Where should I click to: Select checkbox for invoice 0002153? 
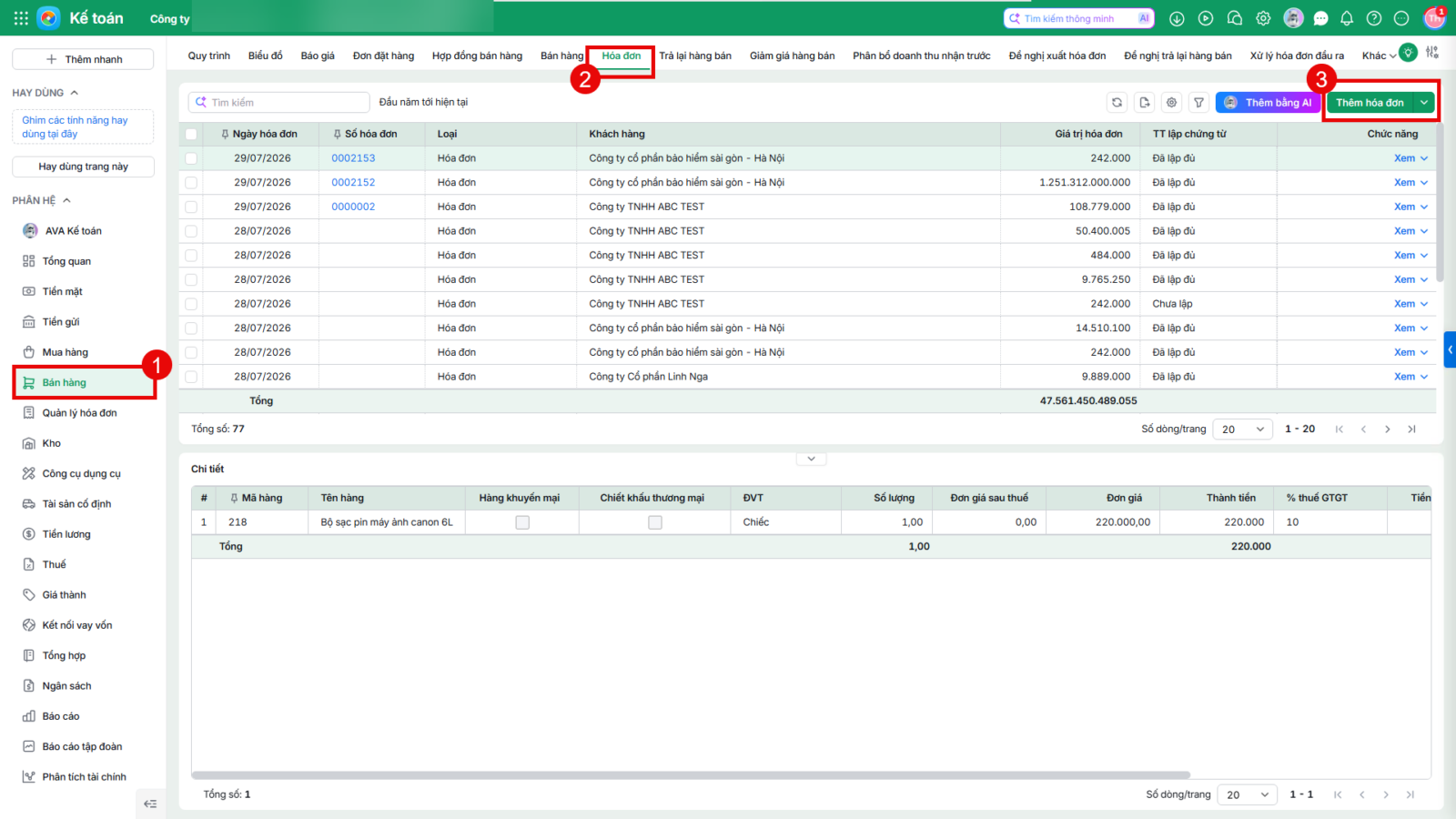pos(191,158)
